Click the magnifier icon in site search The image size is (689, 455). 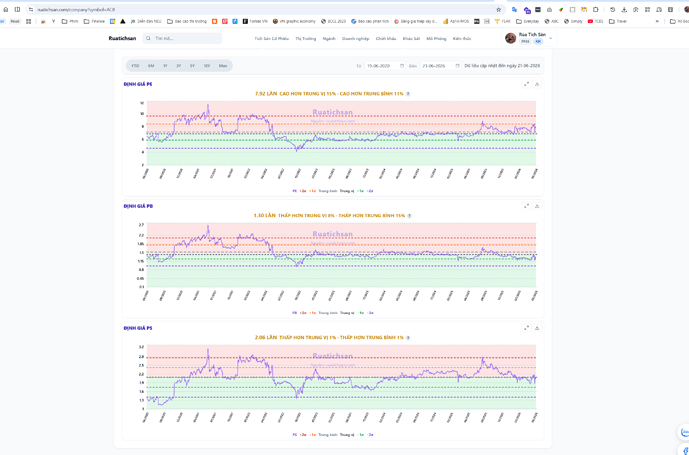pos(149,38)
